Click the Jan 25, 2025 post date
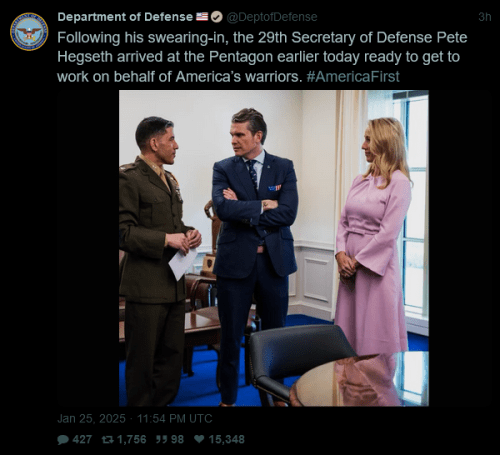 point(91,418)
